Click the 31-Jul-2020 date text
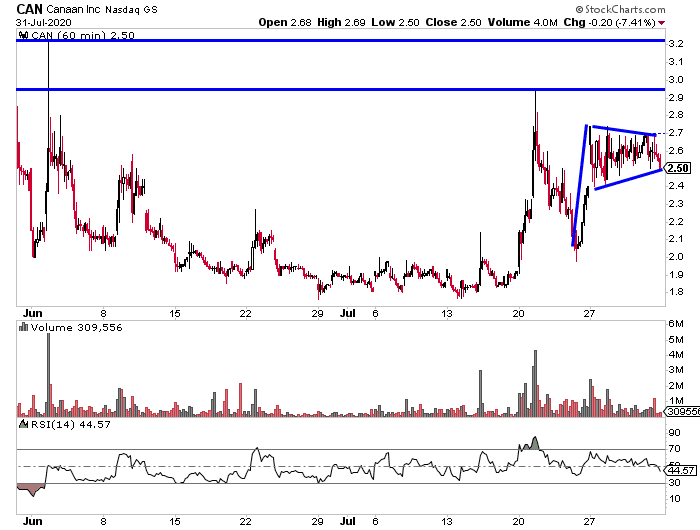This screenshot has width=700, height=530. tap(43, 22)
